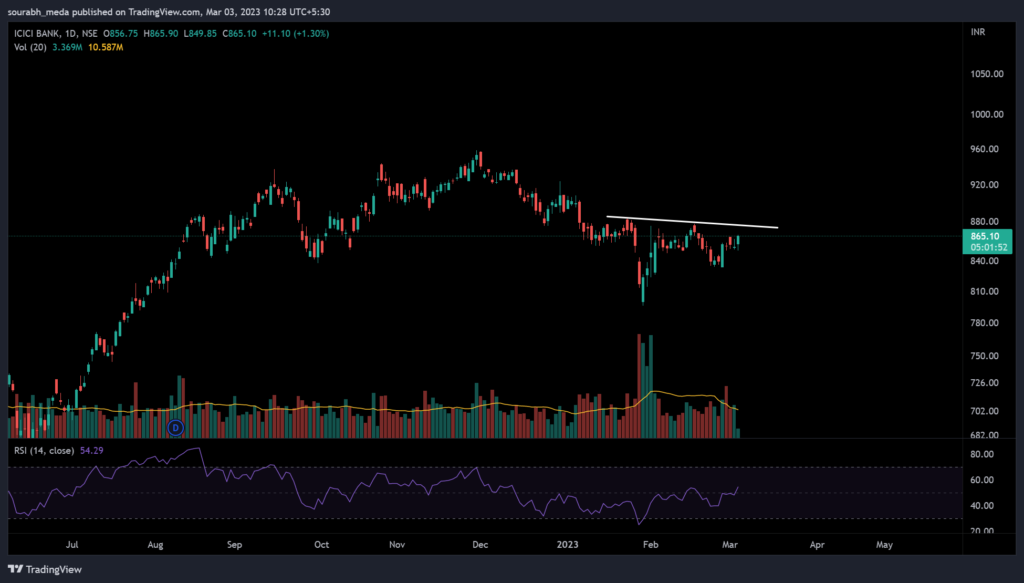Click the RSI value 54.29
The height and width of the screenshot is (583, 1024).
91,450
